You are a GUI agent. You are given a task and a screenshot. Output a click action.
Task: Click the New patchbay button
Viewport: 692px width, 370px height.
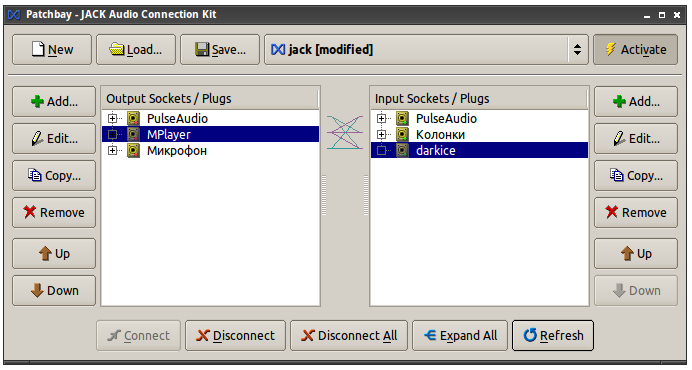[52, 50]
